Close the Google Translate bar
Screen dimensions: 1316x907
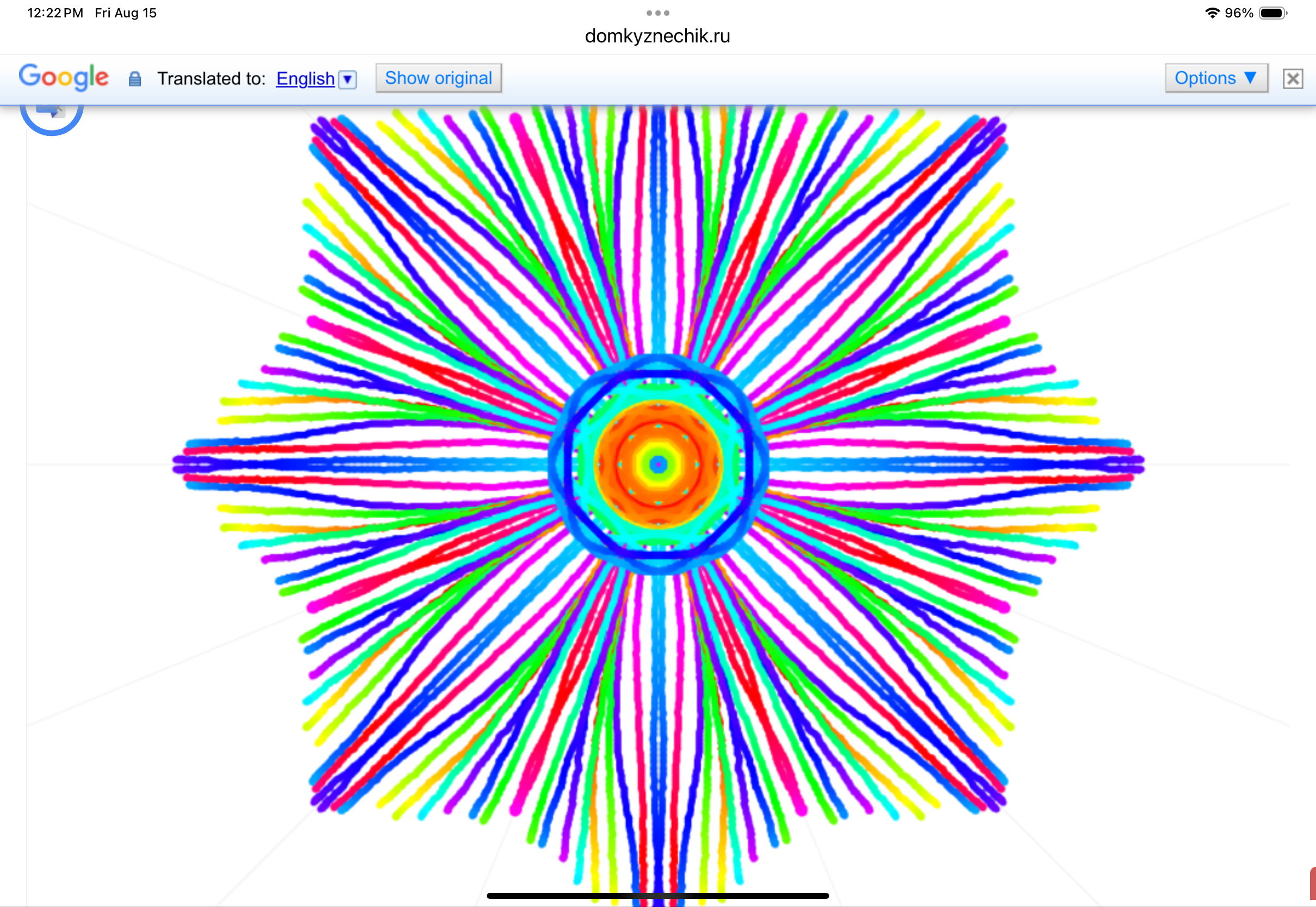tap(1293, 78)
